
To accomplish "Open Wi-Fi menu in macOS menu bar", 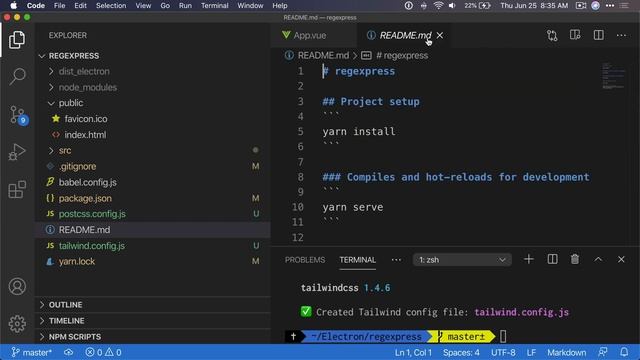I will click(x=438, y=6).
